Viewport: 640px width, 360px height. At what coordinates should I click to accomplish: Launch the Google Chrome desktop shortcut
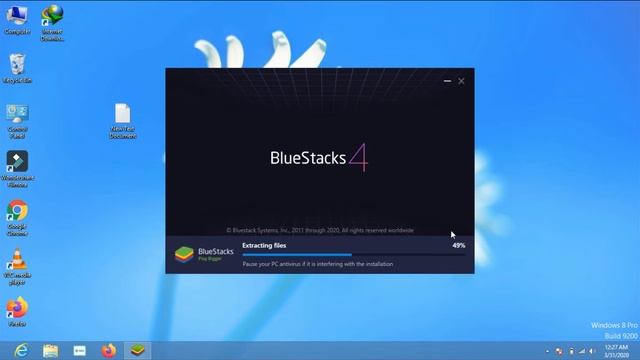point(17,218)
